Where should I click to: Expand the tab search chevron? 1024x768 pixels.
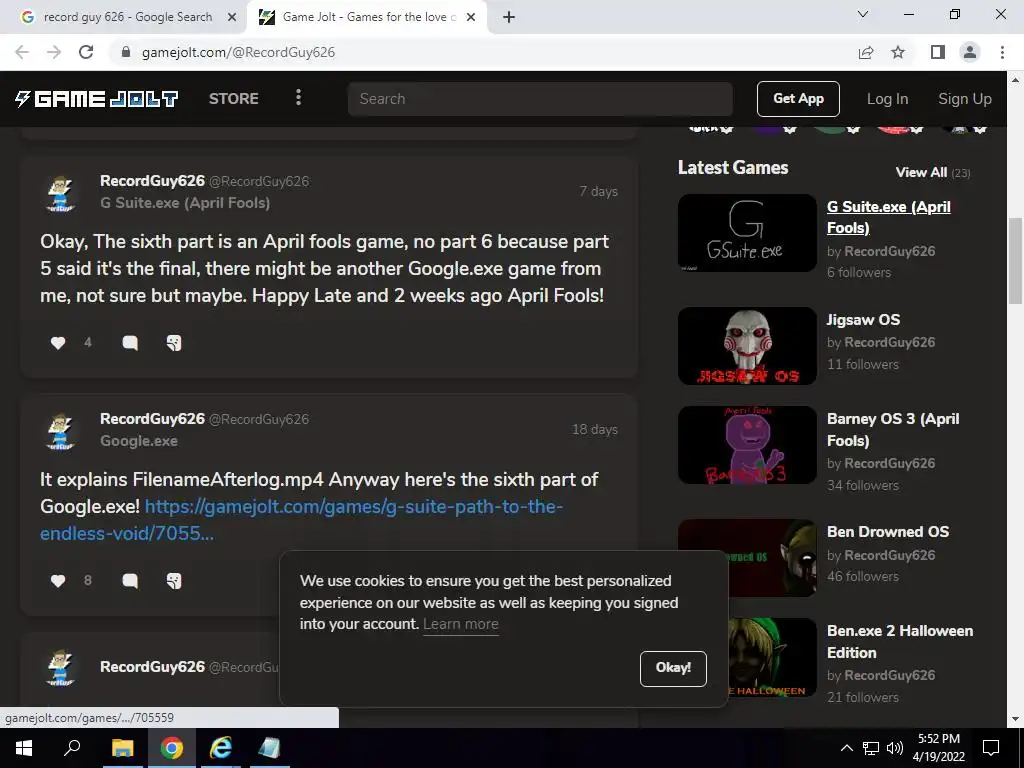[863, 14]
